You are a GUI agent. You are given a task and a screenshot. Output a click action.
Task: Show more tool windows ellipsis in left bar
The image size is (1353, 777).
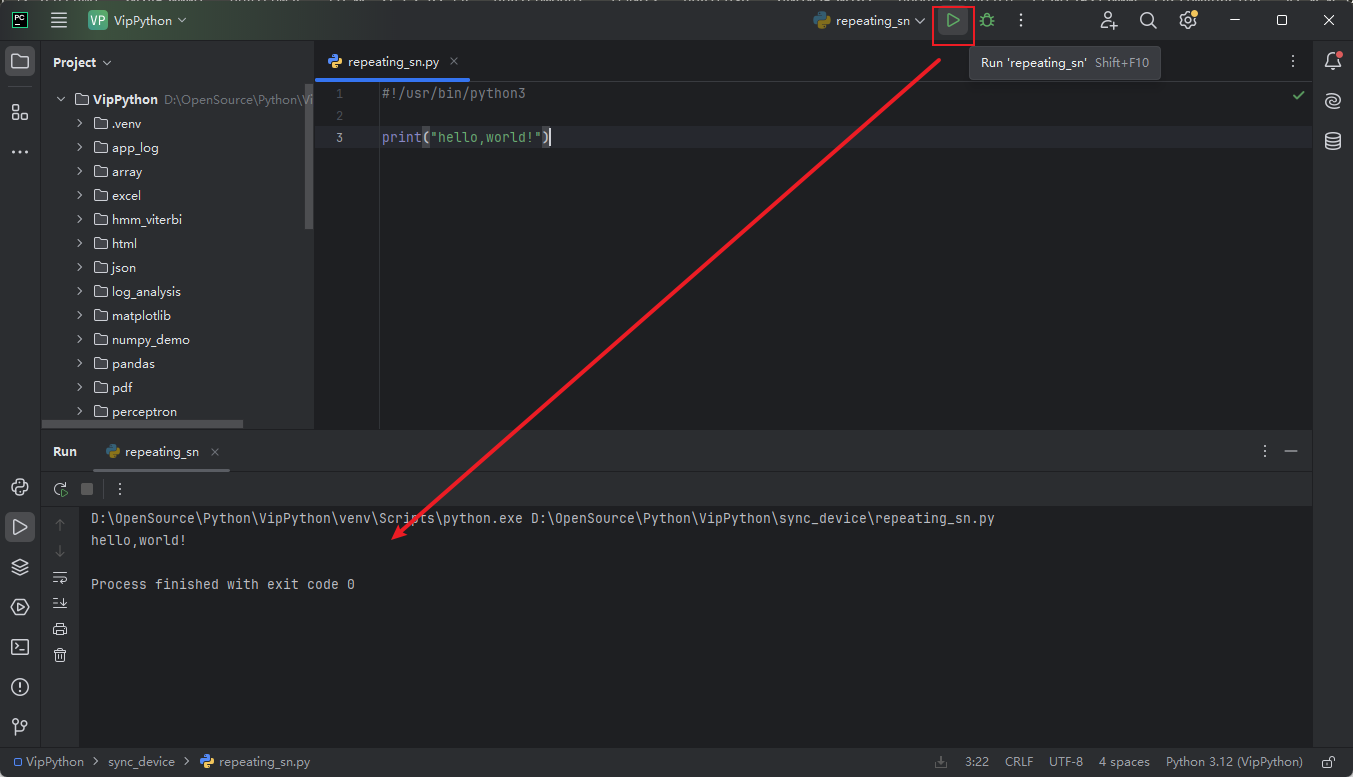20,152
